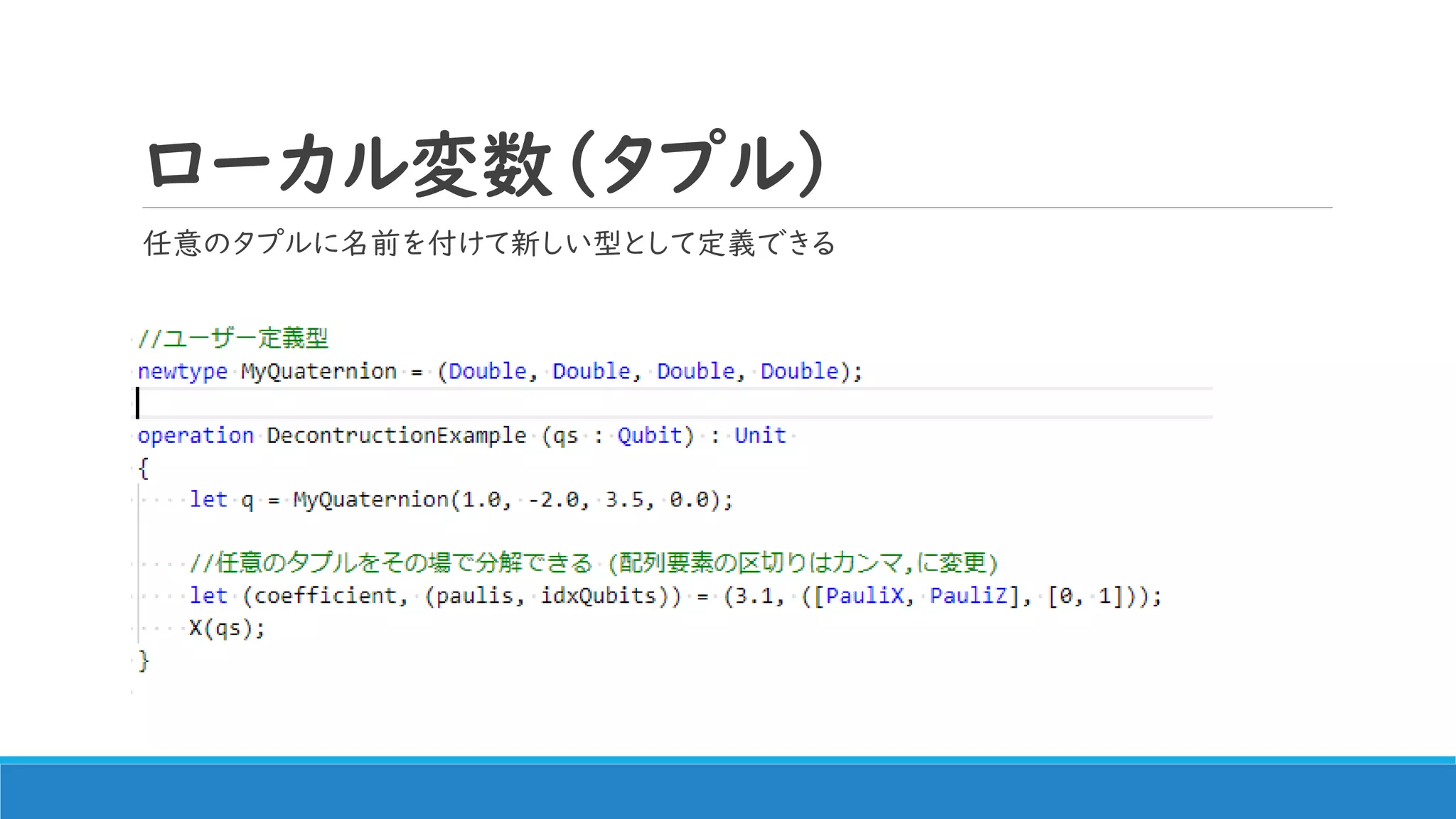1456x819 pixels.
Task: Select the newtype keyword
Action: (182, 372)
